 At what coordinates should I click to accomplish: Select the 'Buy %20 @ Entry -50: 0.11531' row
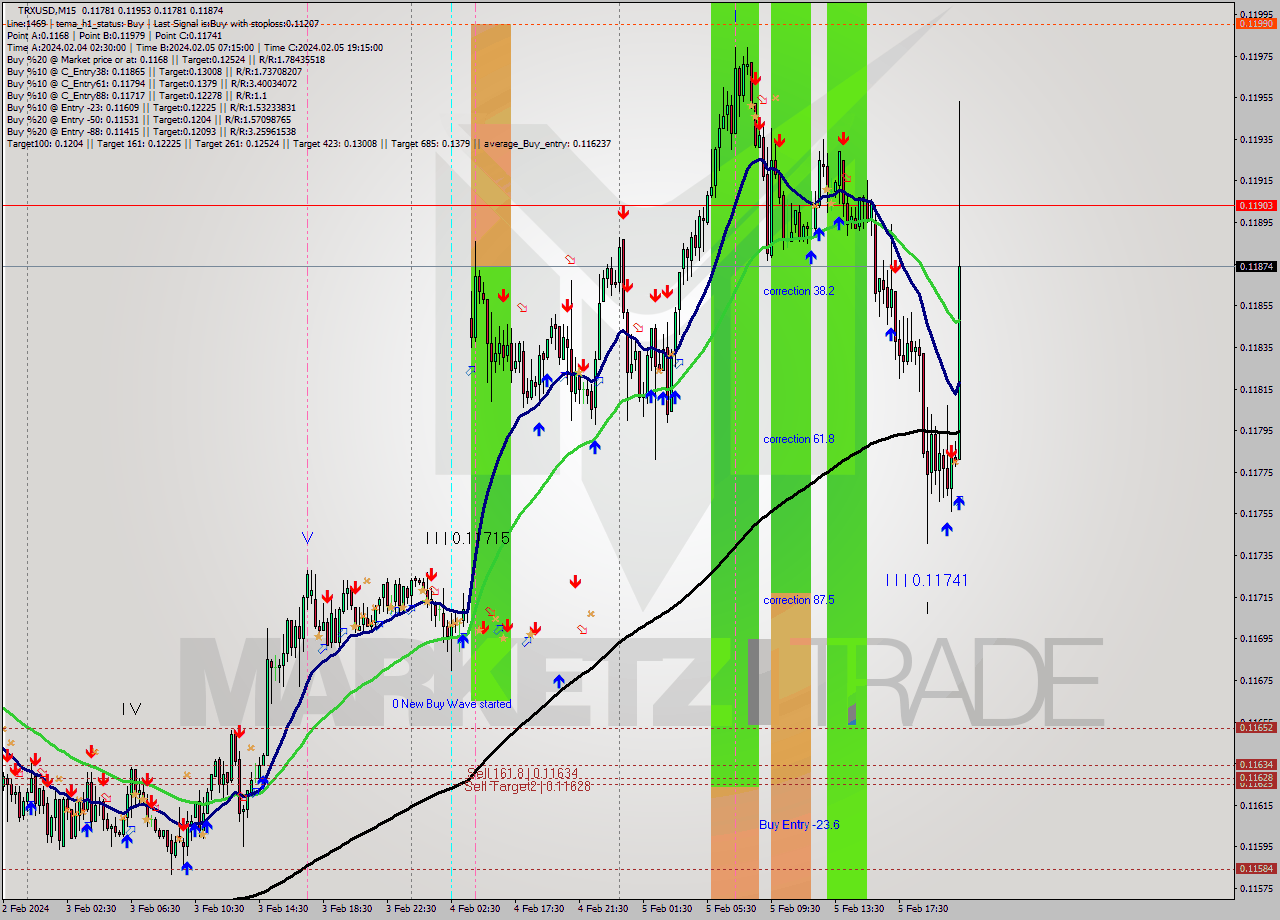pos(148,119)
